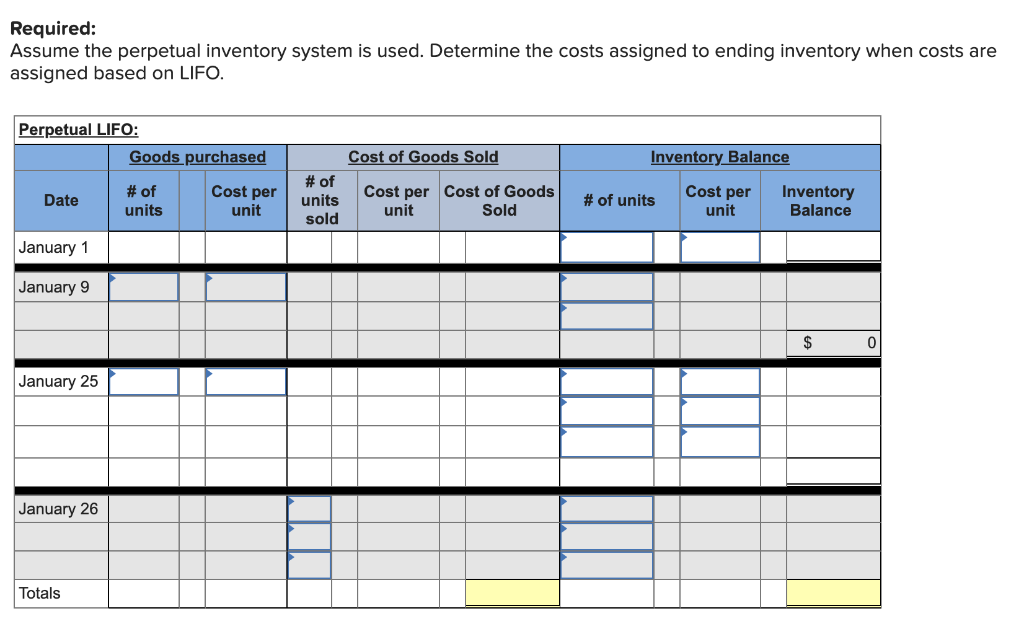Screen dimensions: 1024x642
Task: Click the Required: heading
Action: 53,28
